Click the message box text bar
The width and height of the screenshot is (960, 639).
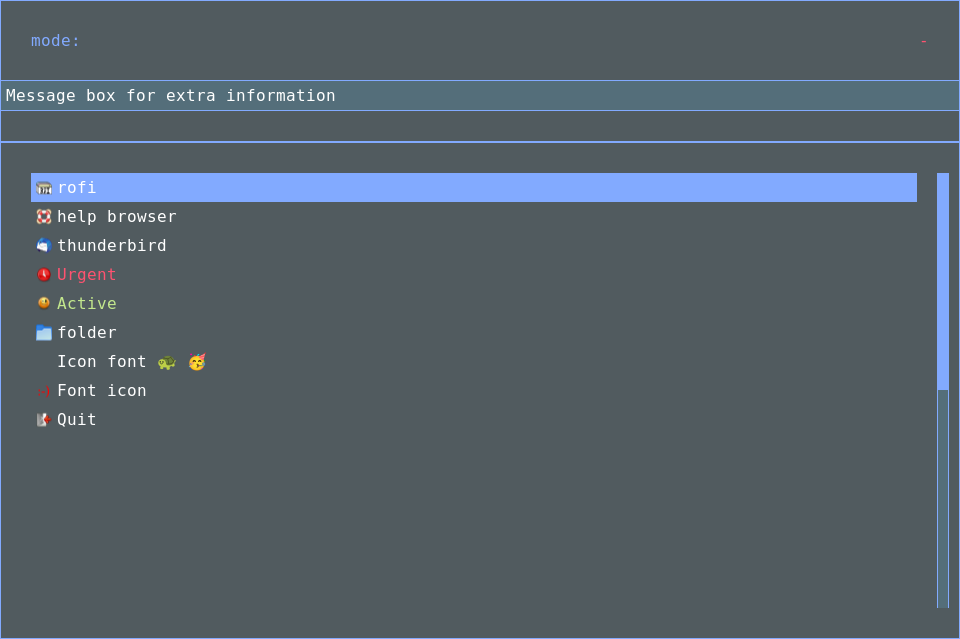click(480, 96)
